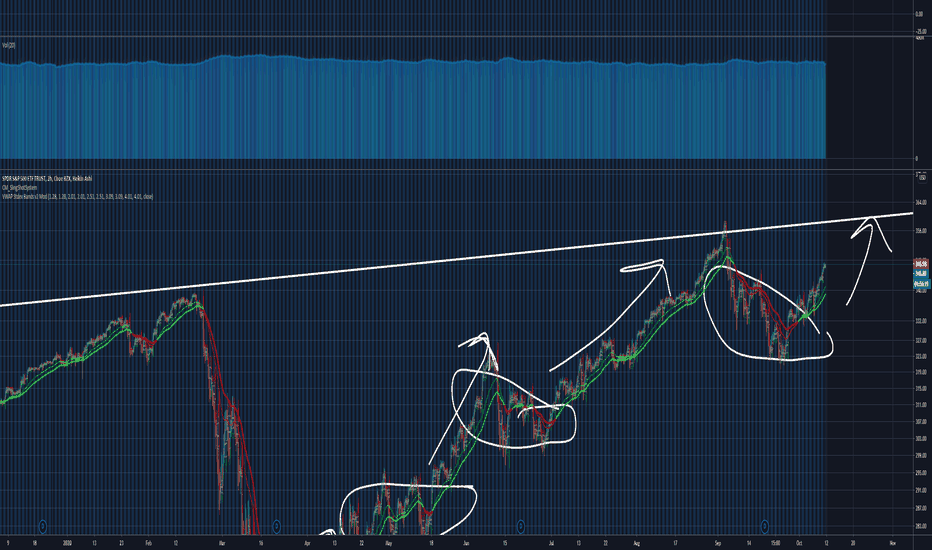Click the event marker circle near March 16

click(x=276, y=526)
